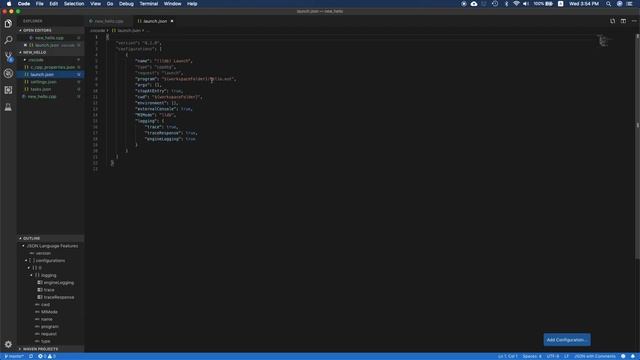Click the cloud upload menu bar icon

(474, 4)
